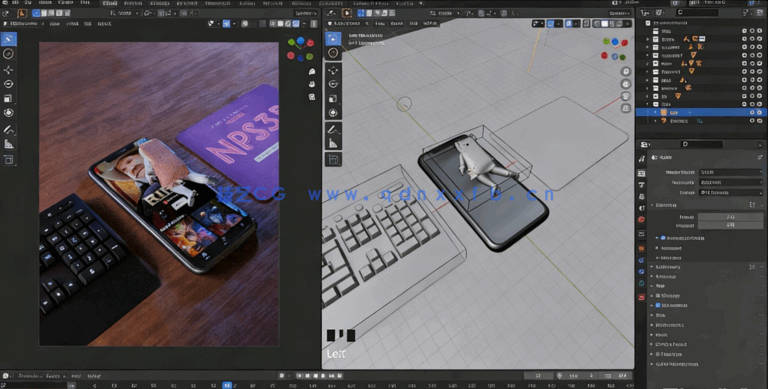Image resolution: width=768 pixels, height=389 pixels.
Task: Open transform orientation dropdown in right viewport header
Action: pyautogui.click(x=444, y=13)
